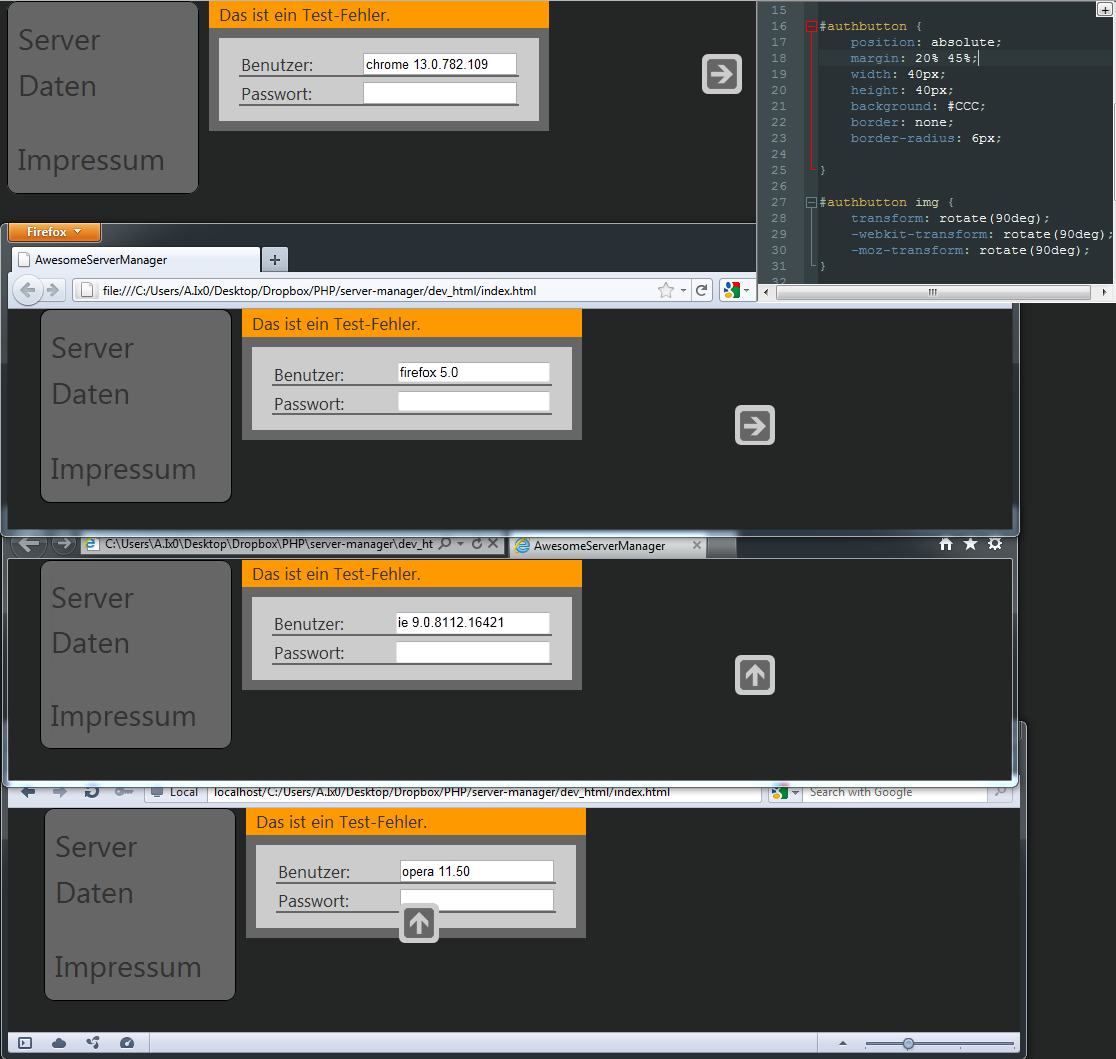
Task: Click the Impressum link in Firefox page
Action: 123,469
